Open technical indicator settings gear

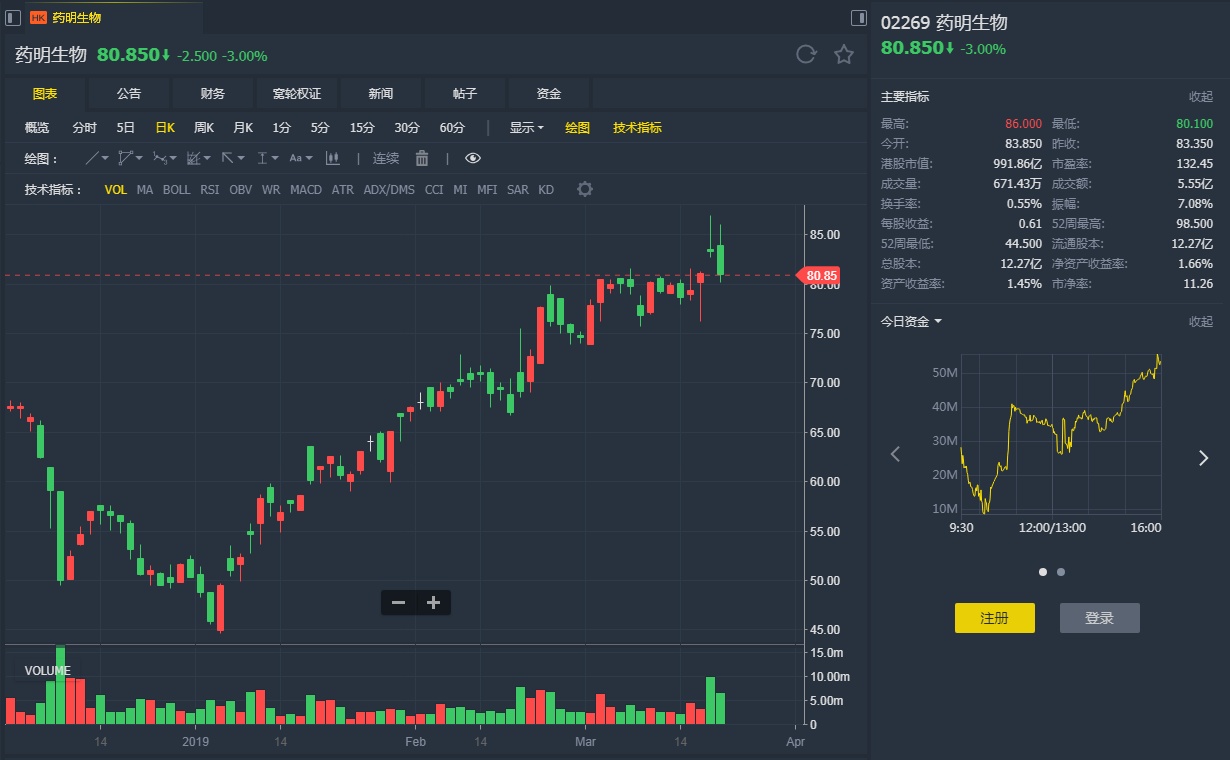(x=585, y=190)
